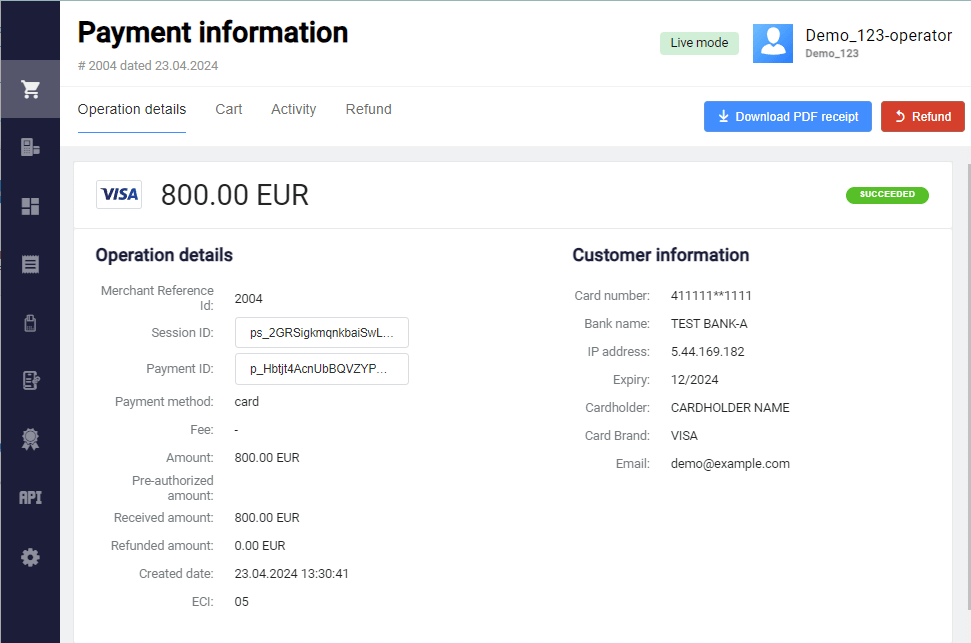This screenshot has width=971, height=643.
Task: Click the Live mode badge
Action: pos(699,43)
